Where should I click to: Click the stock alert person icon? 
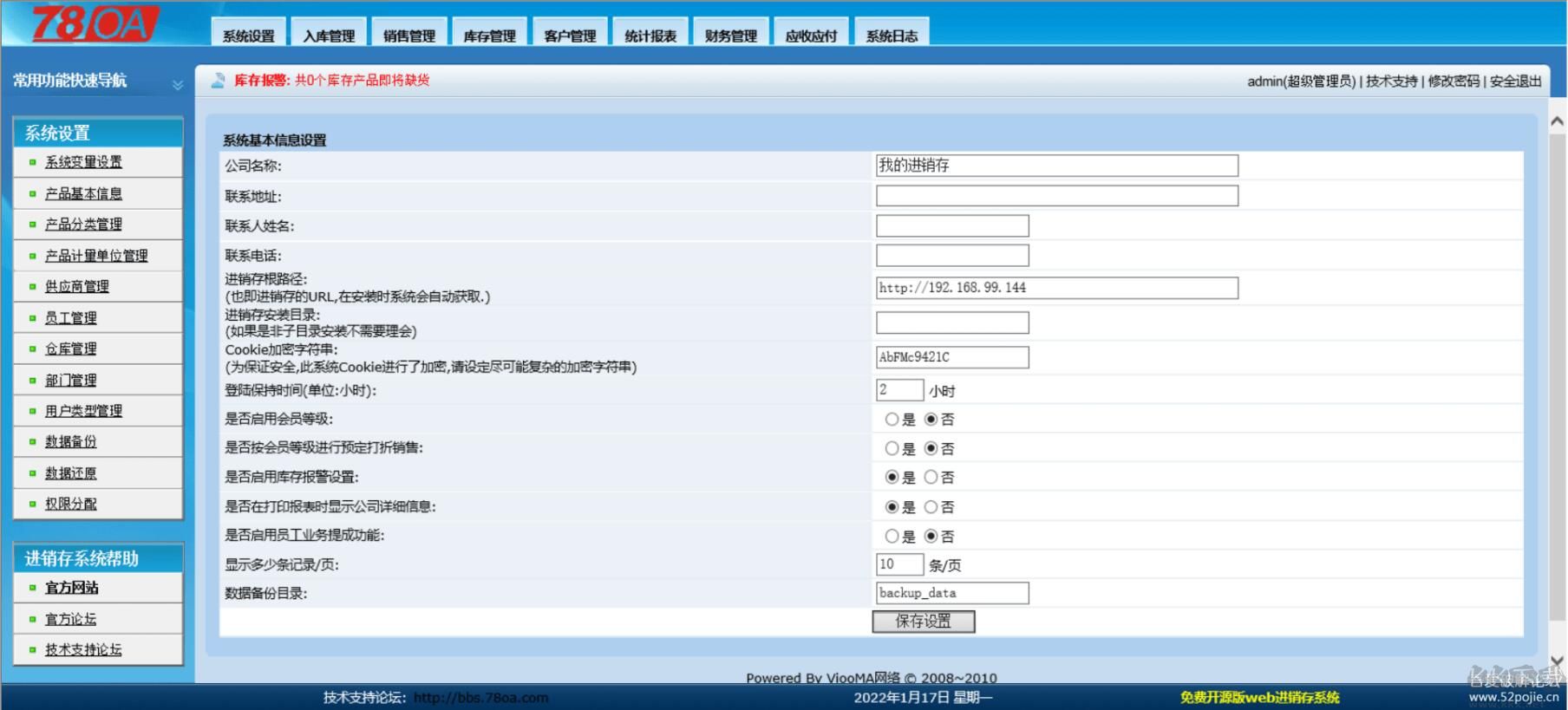pyautogui.click(x=219, y=81)
